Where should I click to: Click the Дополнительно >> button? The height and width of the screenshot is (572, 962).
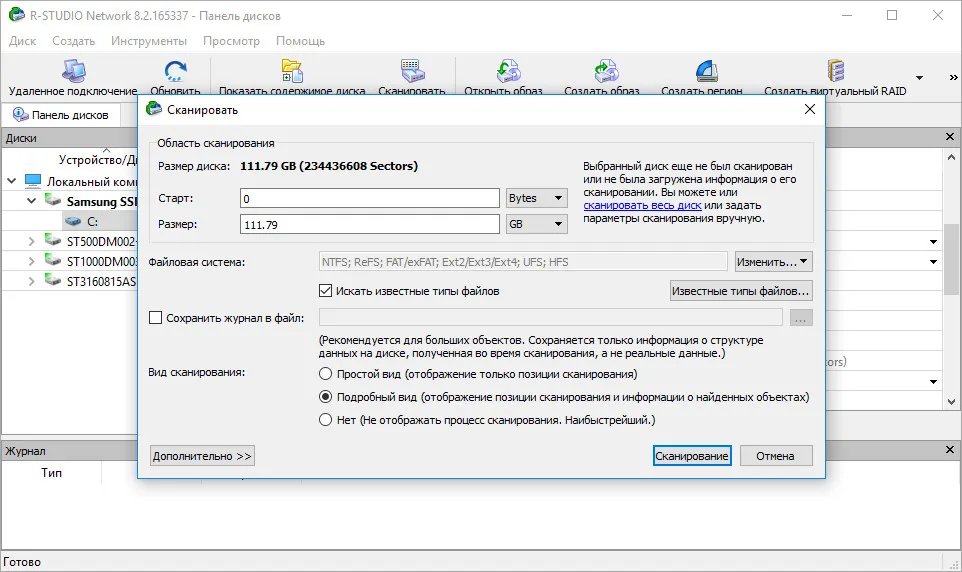pos(202,456)
